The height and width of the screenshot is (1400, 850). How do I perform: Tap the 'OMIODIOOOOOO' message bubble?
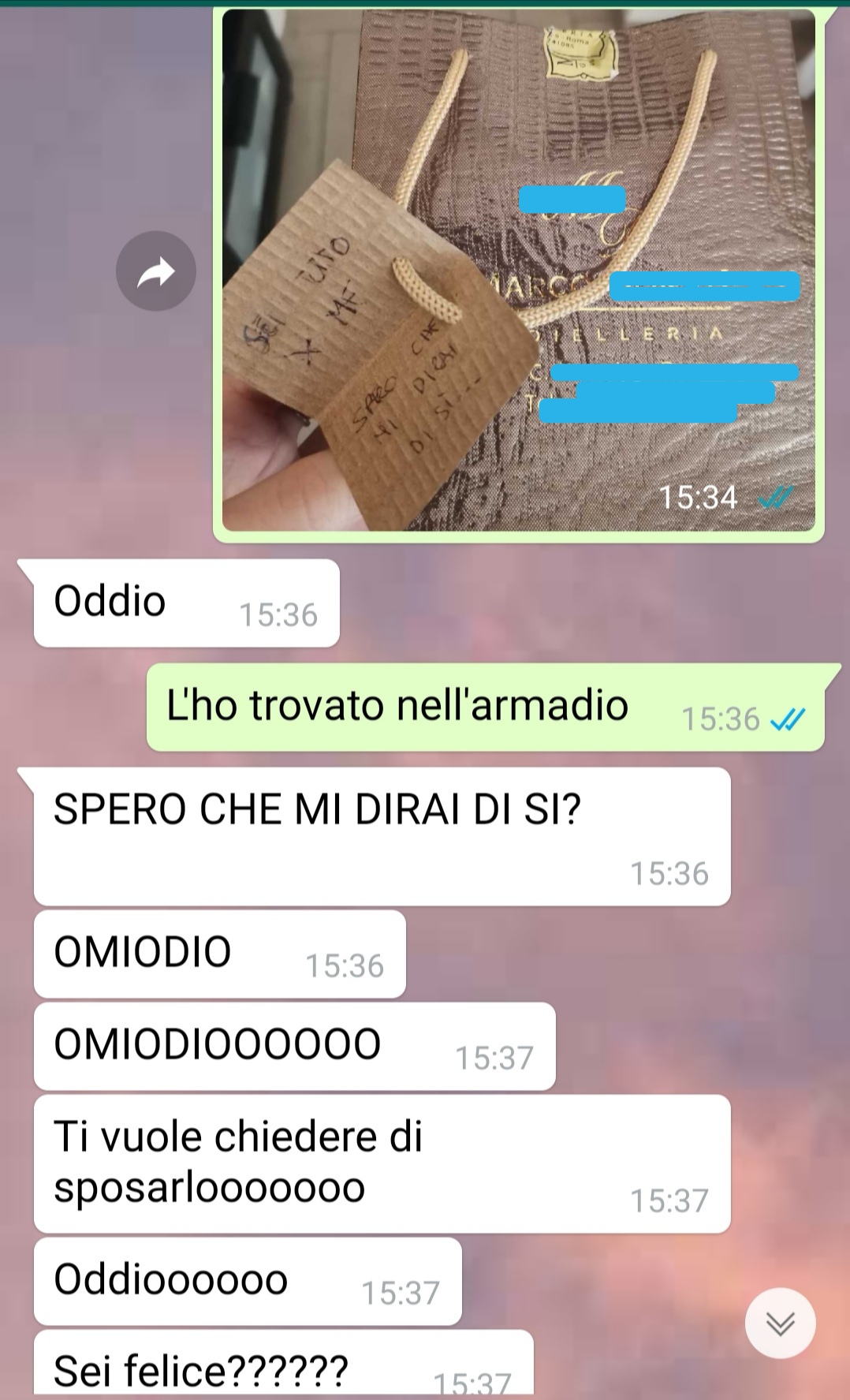[x=295, y=1046]
